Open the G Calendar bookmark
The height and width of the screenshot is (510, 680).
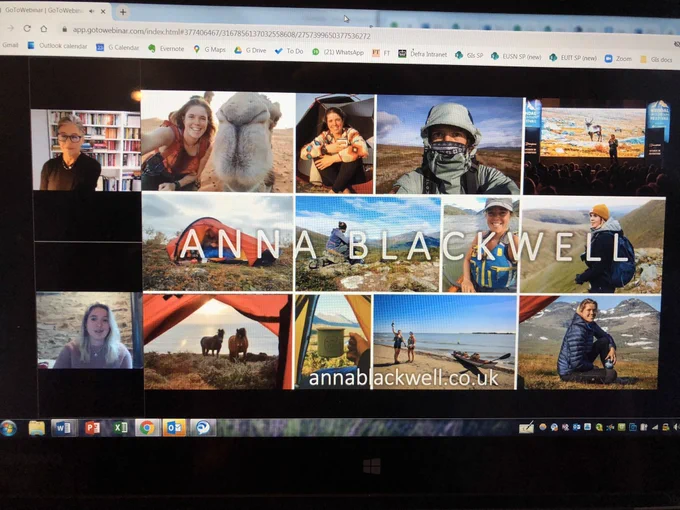118,48
